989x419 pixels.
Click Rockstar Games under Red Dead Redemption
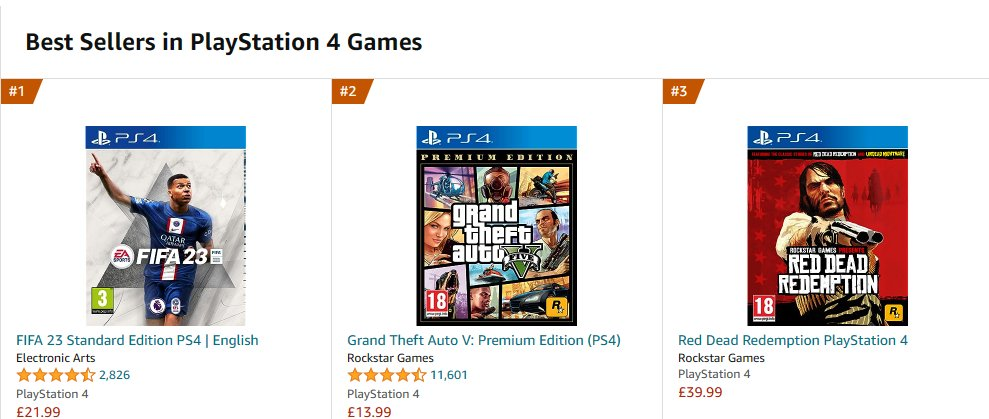[x=721, y=358]
